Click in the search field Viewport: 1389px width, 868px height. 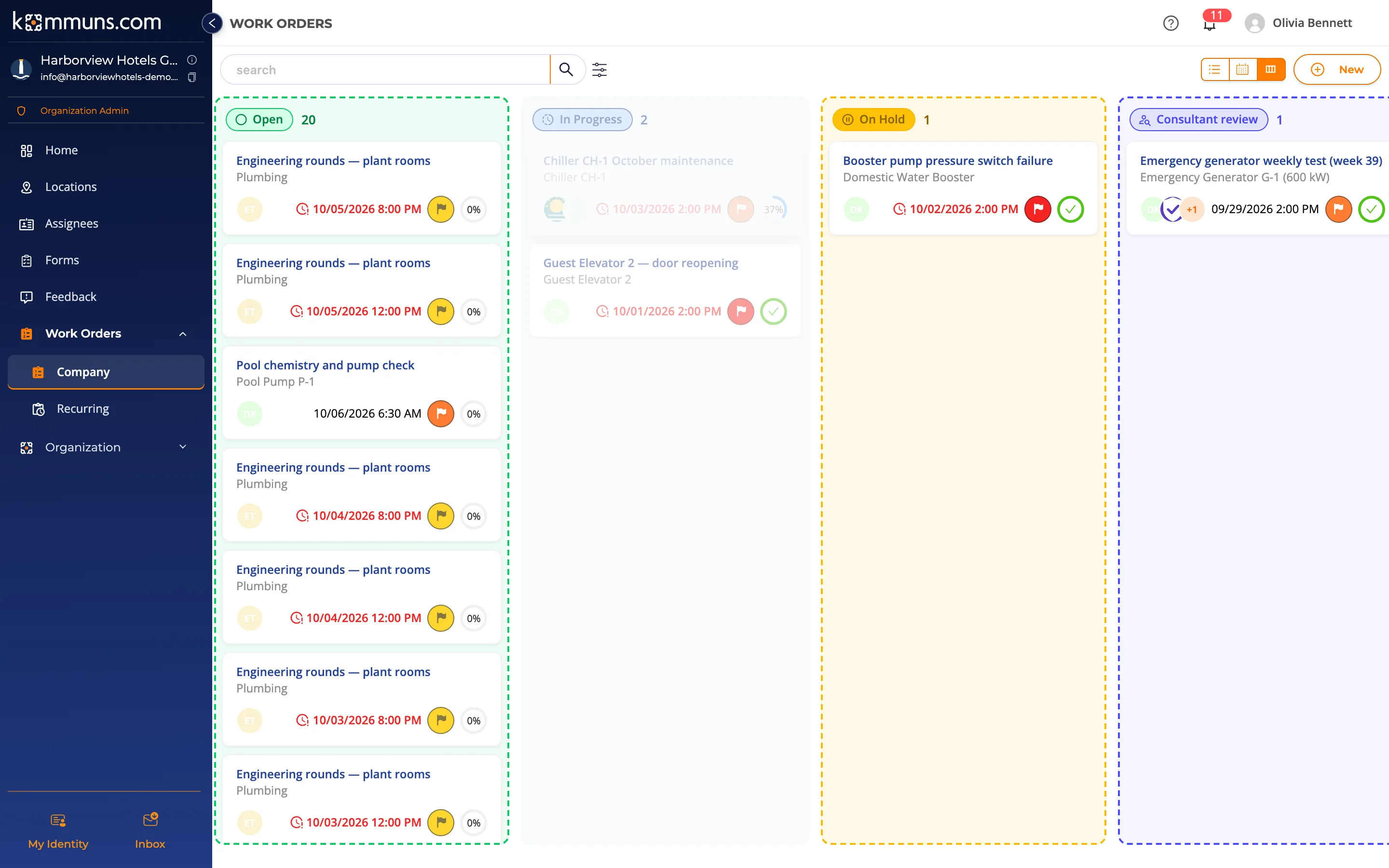point(385,69)
